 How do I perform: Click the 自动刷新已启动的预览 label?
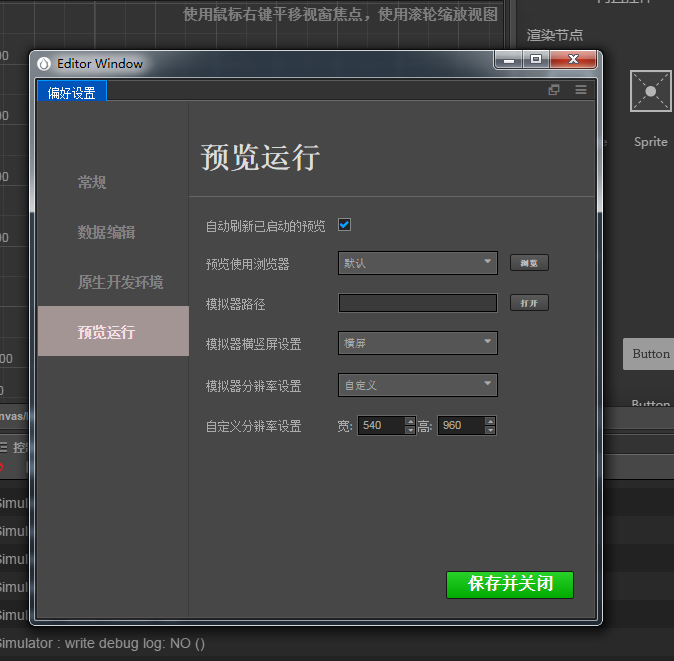coord(265,226)
